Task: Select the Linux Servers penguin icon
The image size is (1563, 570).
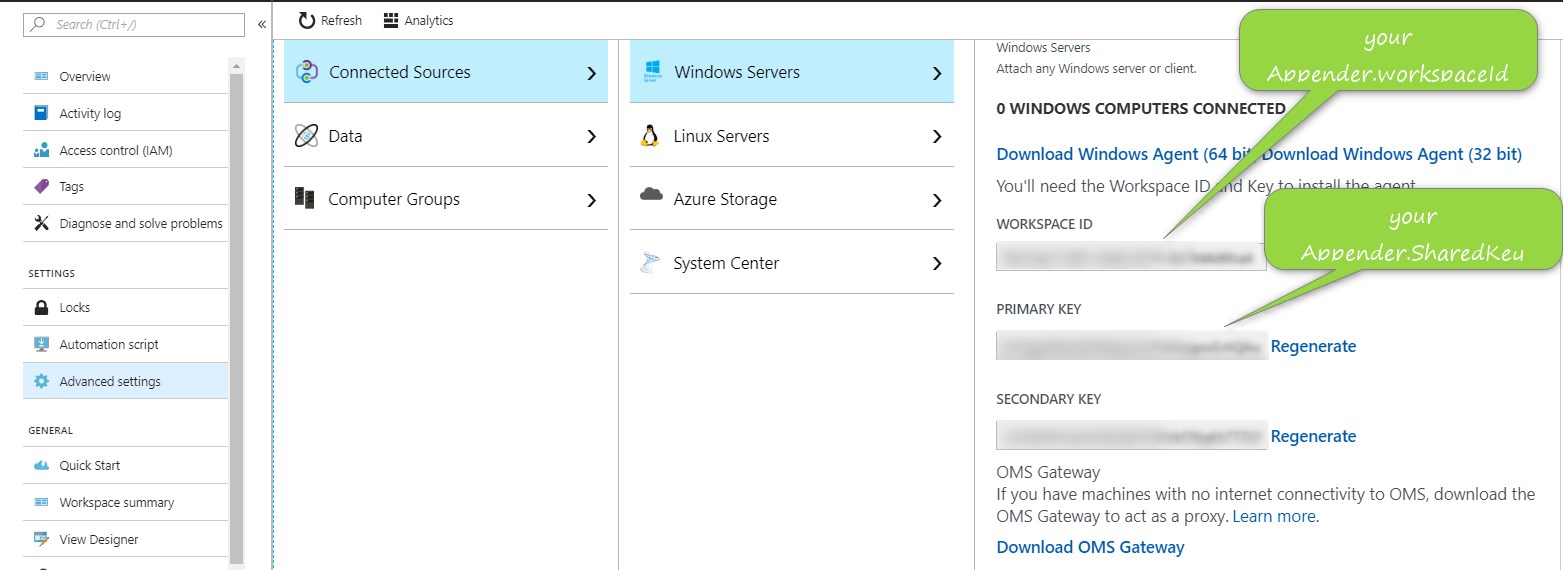Action: click(x=650, y=136)
